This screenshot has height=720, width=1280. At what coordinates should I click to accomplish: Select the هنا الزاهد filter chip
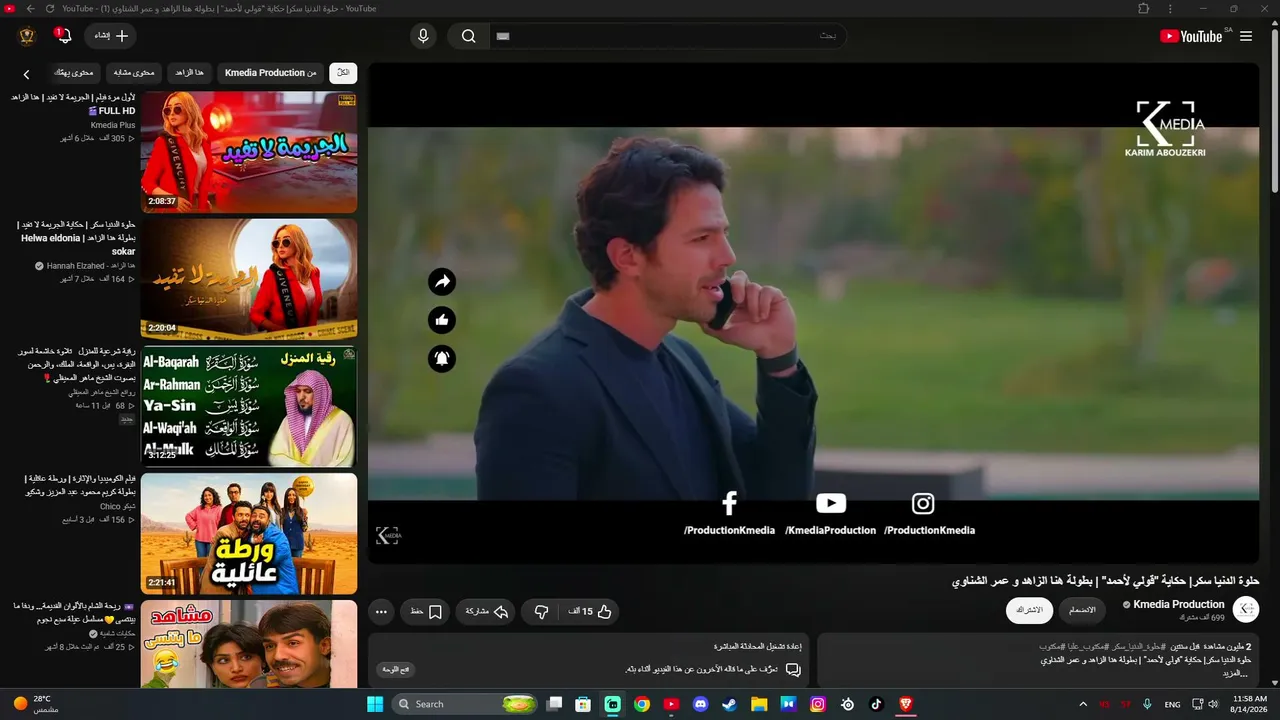coord(189,73)
